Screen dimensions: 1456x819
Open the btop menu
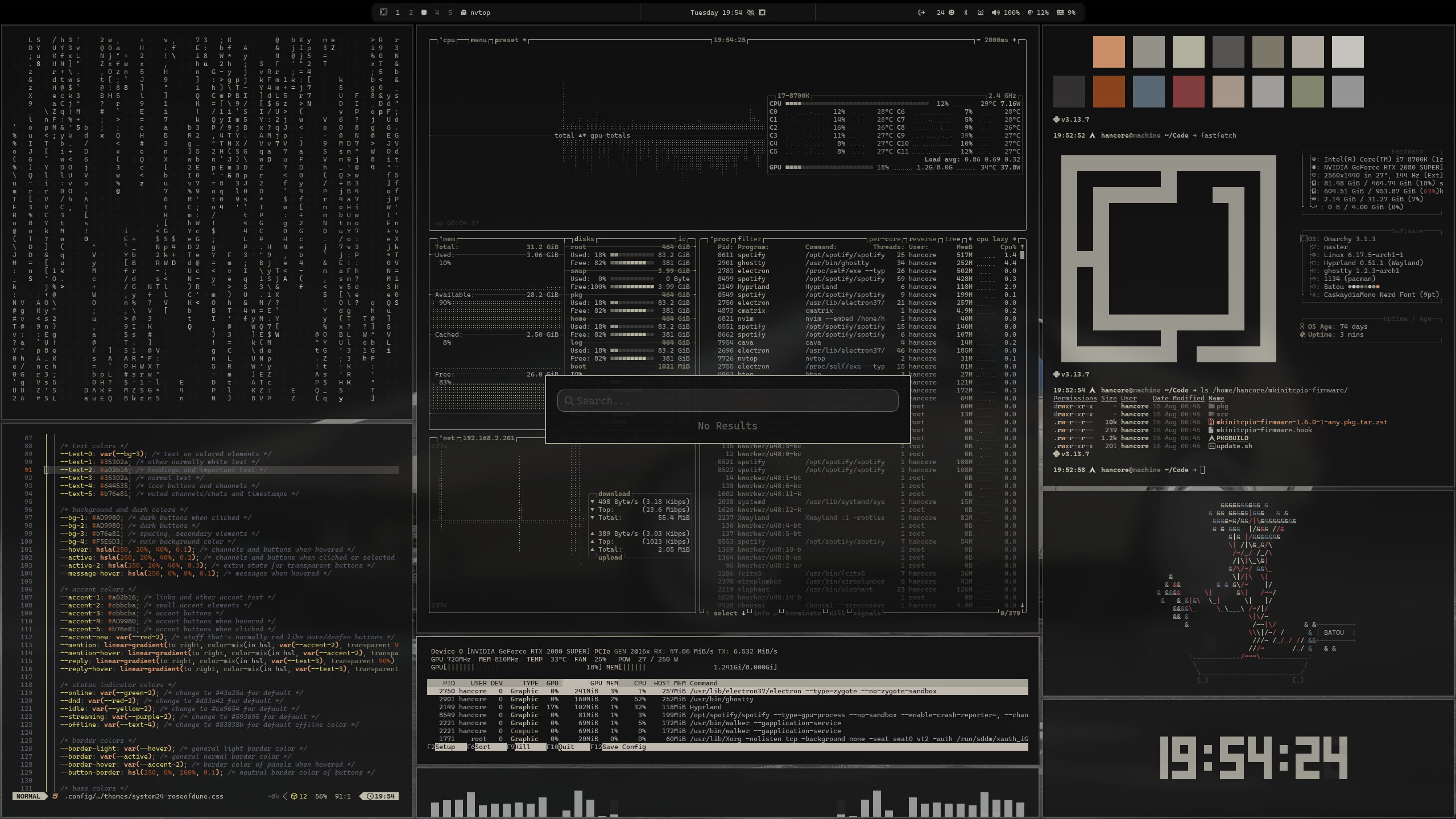pos(478,40)
